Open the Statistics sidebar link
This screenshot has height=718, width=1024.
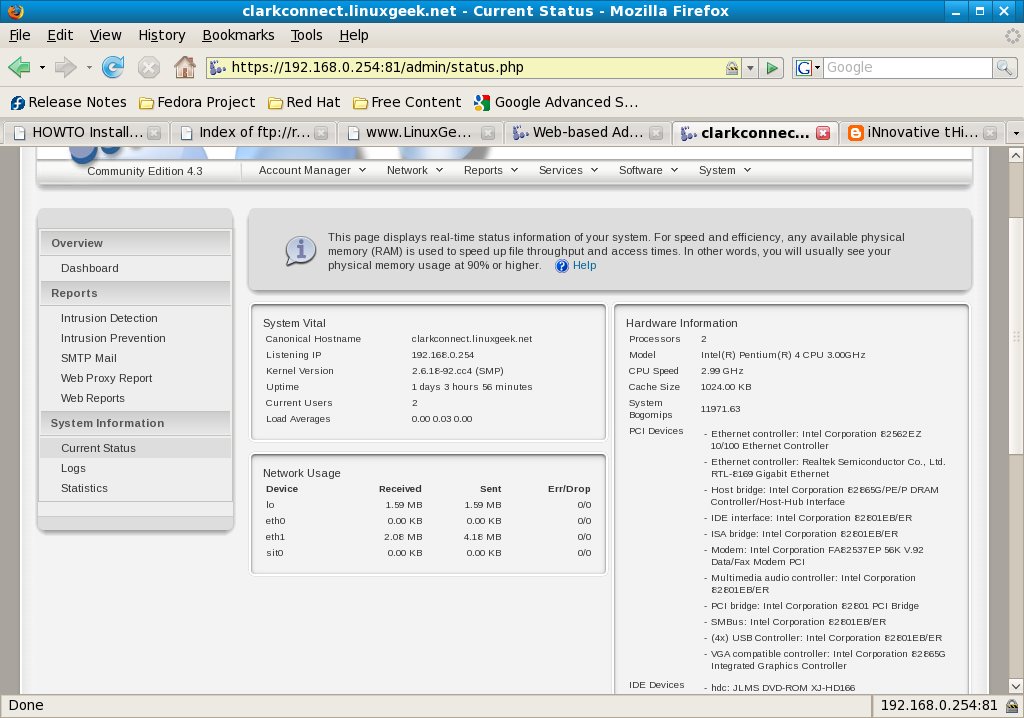84,488
